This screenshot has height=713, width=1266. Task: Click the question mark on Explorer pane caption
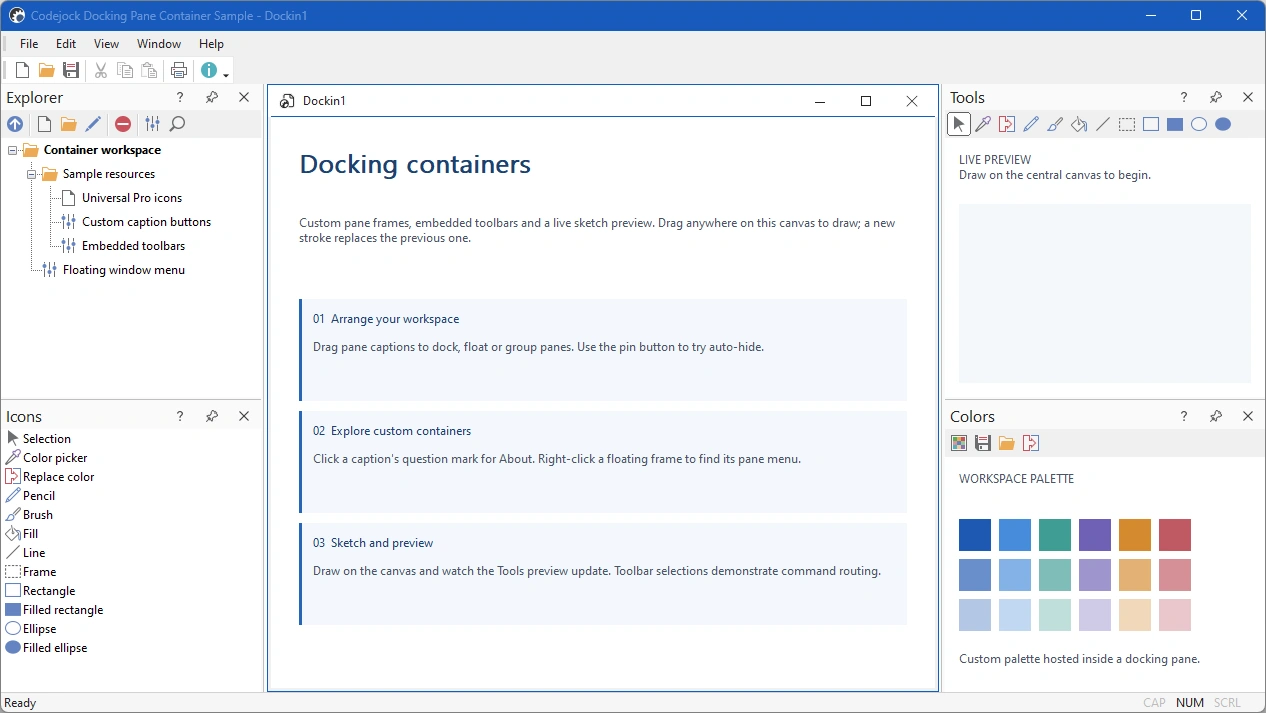click(180, 97)
